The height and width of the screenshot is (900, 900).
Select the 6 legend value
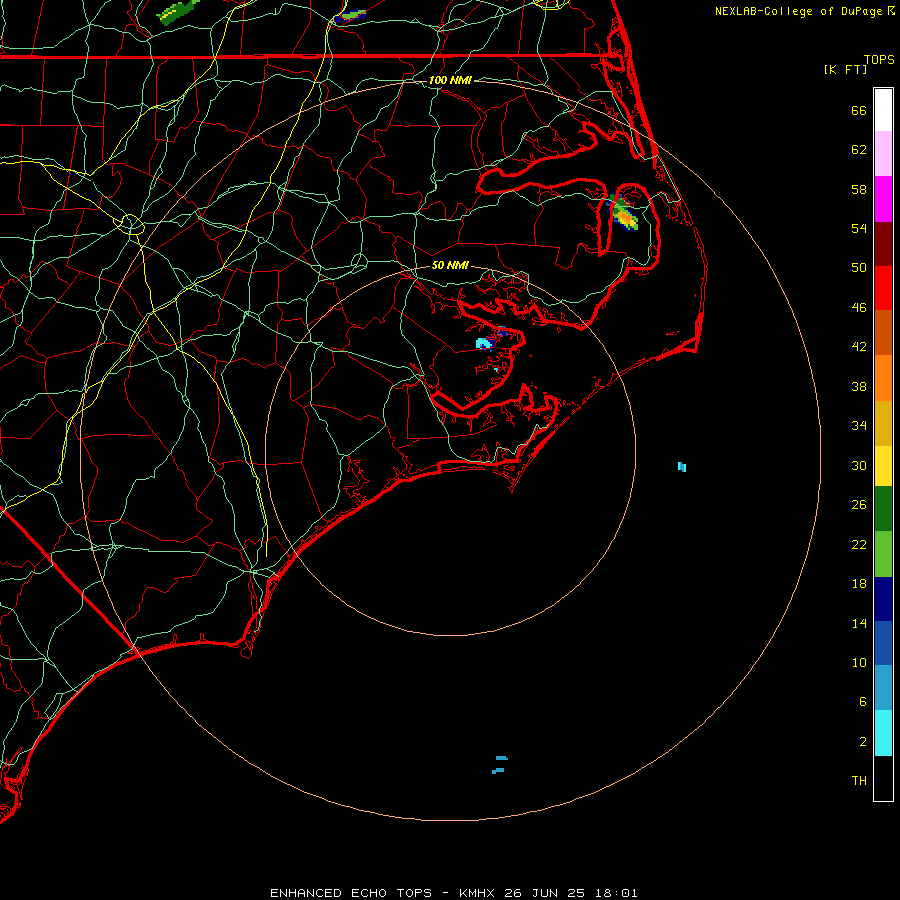pos(862,702)
